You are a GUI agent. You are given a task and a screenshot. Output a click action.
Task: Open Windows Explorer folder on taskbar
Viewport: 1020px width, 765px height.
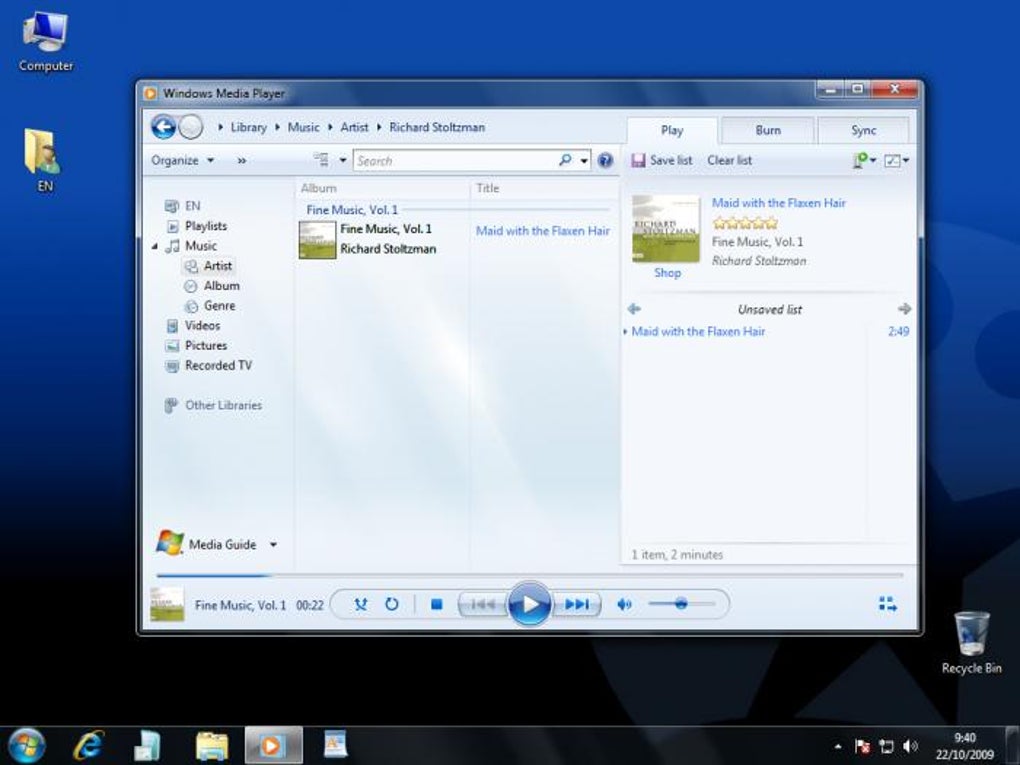click(x=212, y=745)
